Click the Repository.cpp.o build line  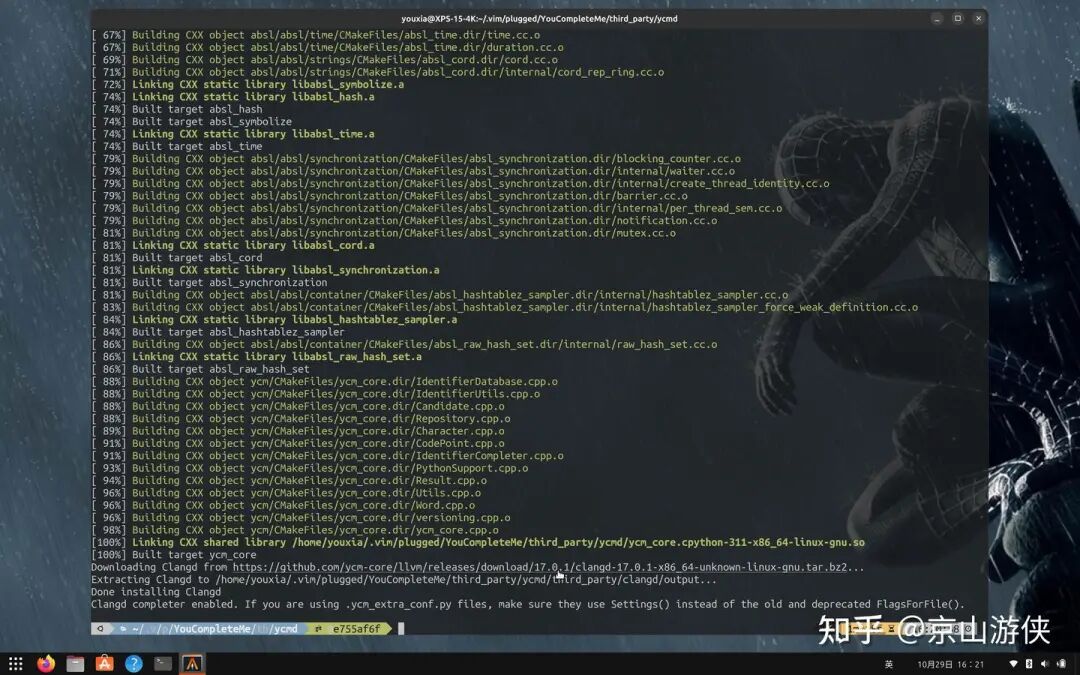tap(301, 419)
